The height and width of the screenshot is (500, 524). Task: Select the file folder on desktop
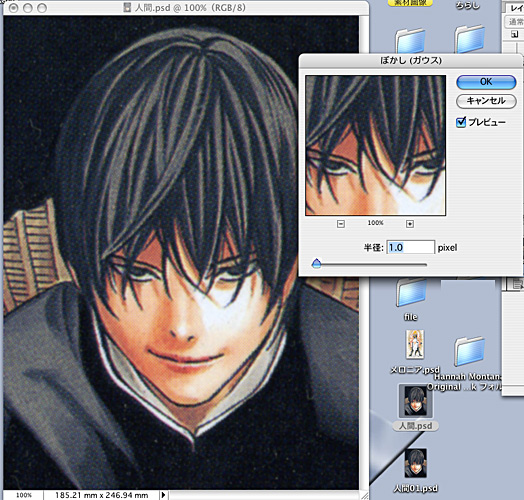point(411,293)
